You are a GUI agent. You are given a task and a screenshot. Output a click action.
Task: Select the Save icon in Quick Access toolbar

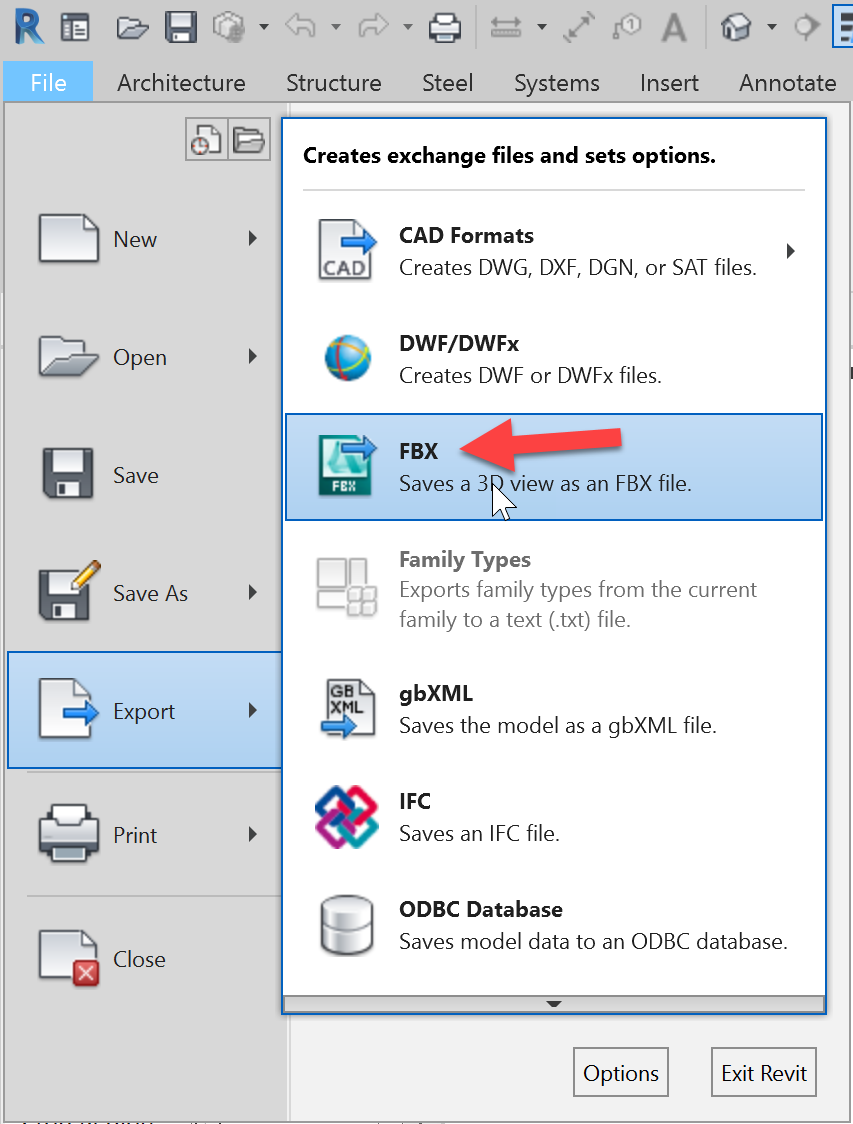(181, 27)
